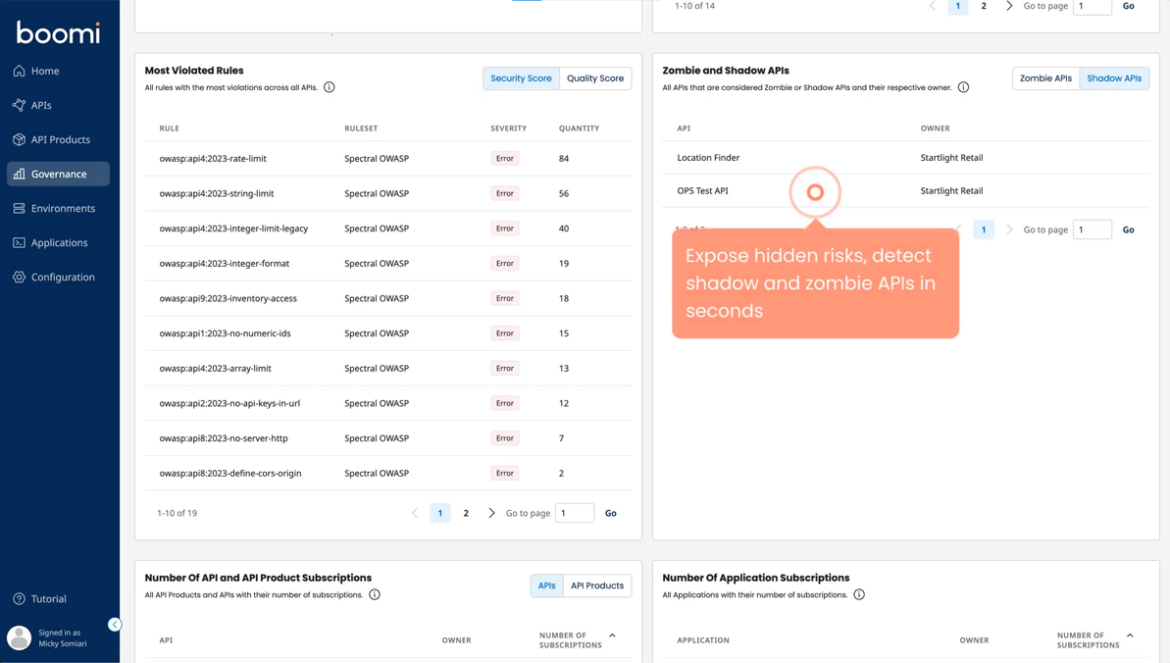Click owasp:api4:2023-array-limit rule

[215, 368]
